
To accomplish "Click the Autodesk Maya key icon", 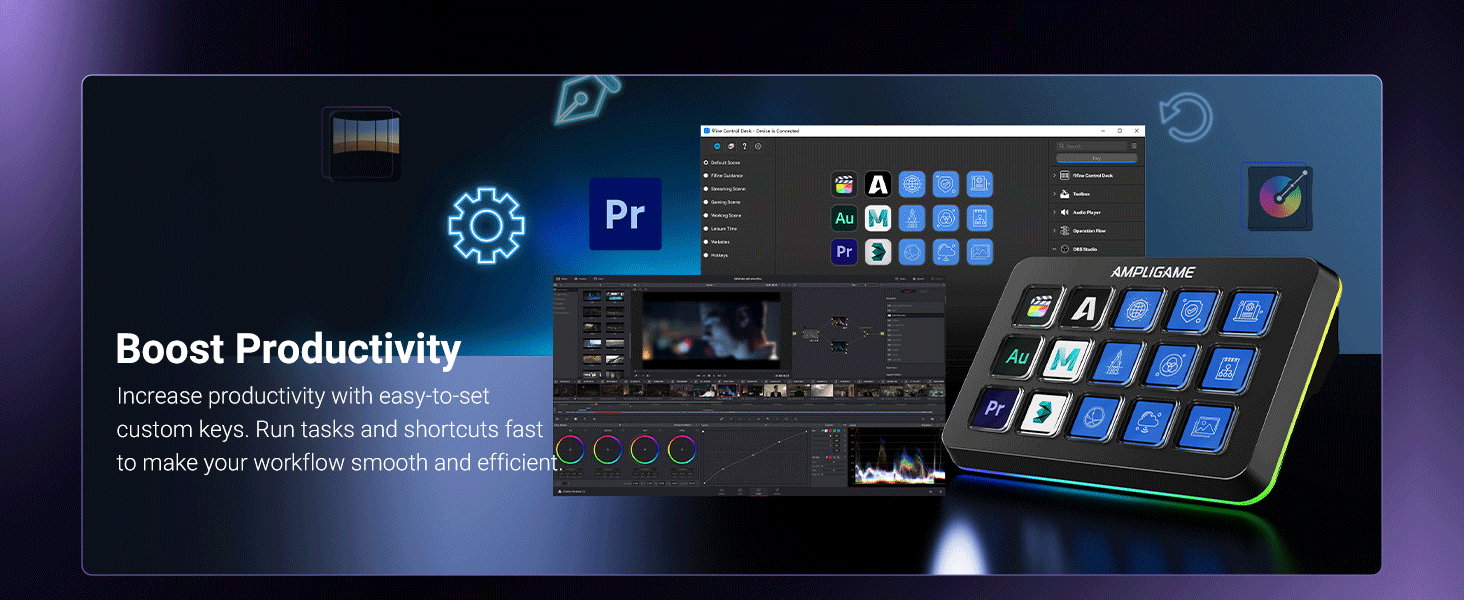I will pyautogui.click(x=878, y=219).
